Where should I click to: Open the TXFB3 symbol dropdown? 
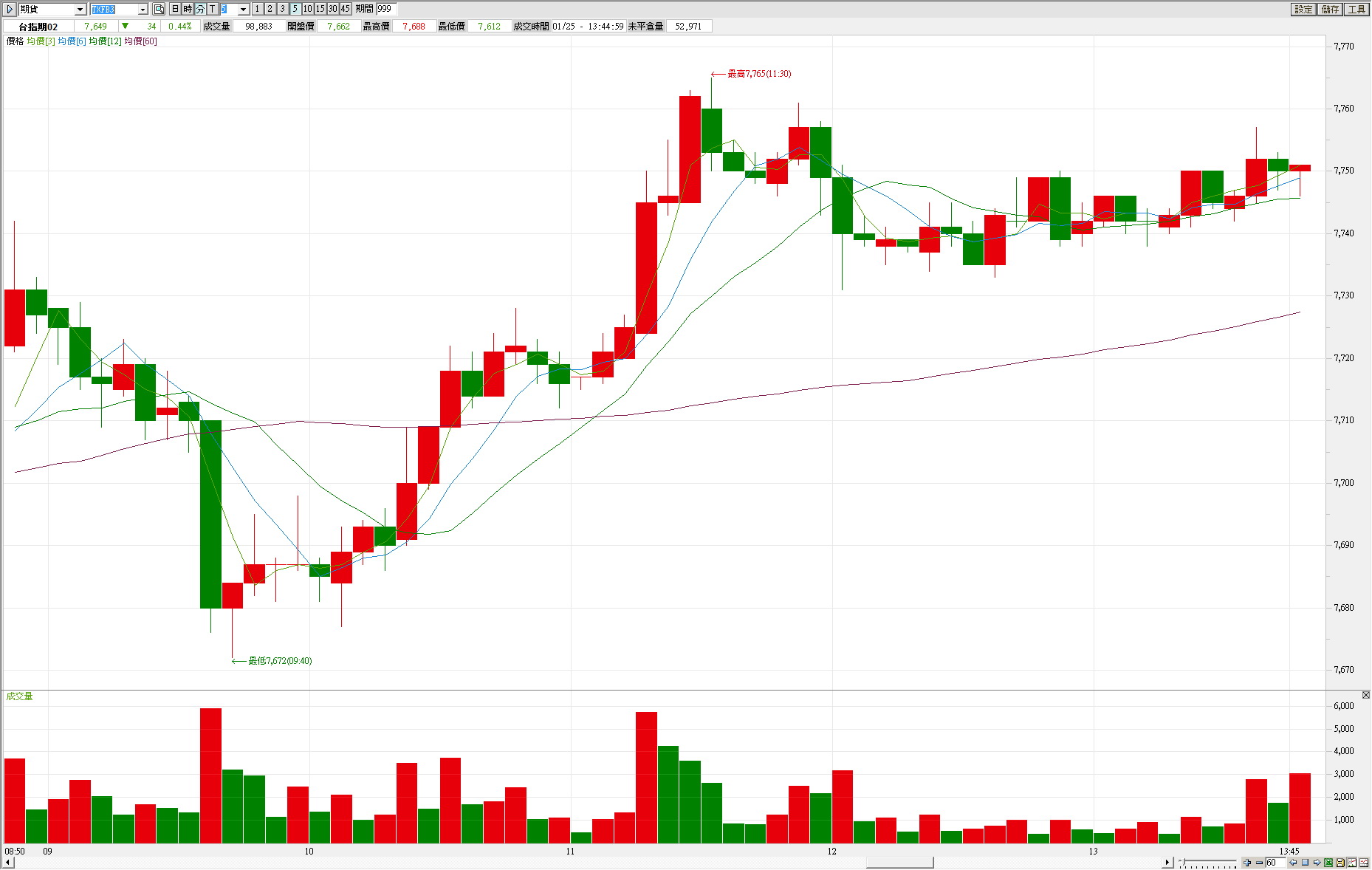pos(143,10)
